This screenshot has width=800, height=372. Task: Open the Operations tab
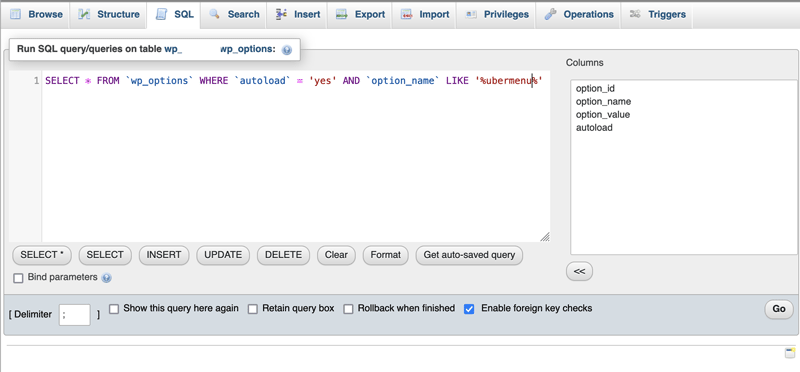point(579,14)
